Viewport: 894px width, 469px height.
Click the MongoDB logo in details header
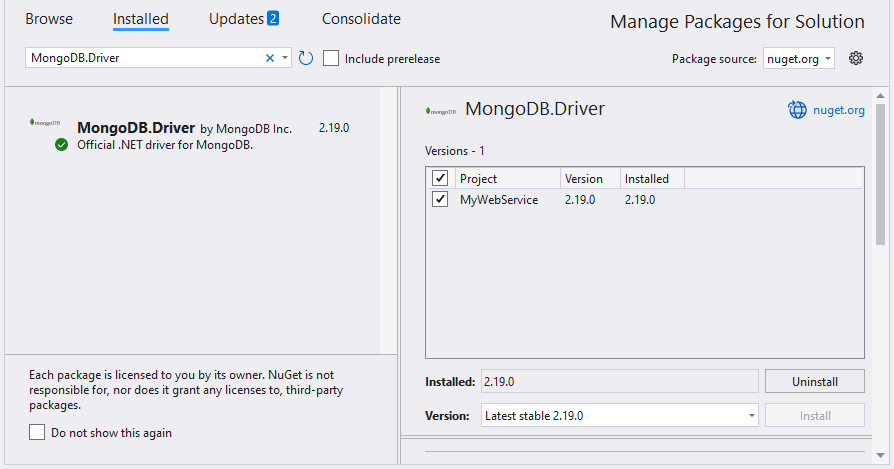(441, 110)
